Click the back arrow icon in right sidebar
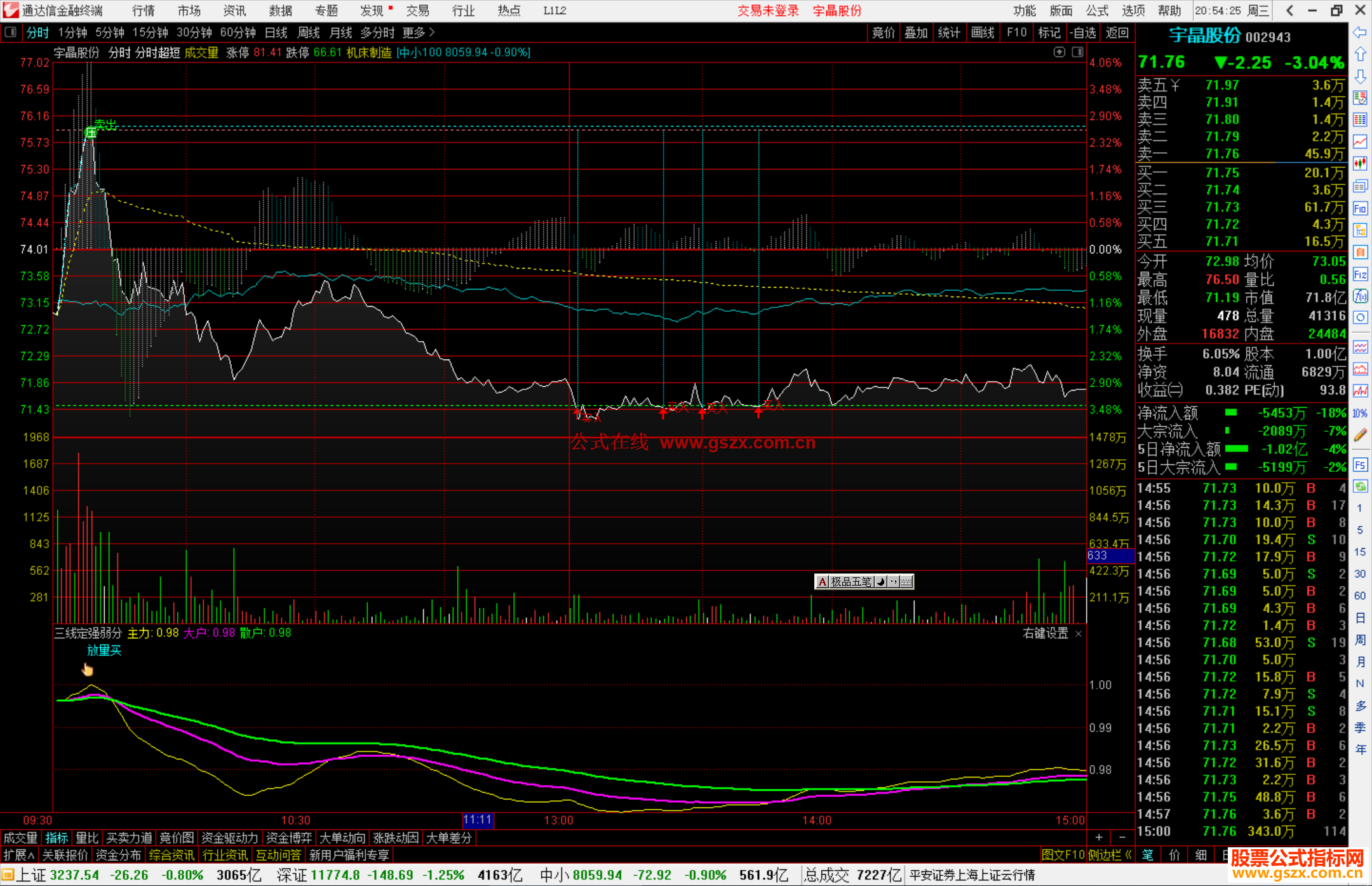Screen dimensions: 1372x886 coord(1360,32)
